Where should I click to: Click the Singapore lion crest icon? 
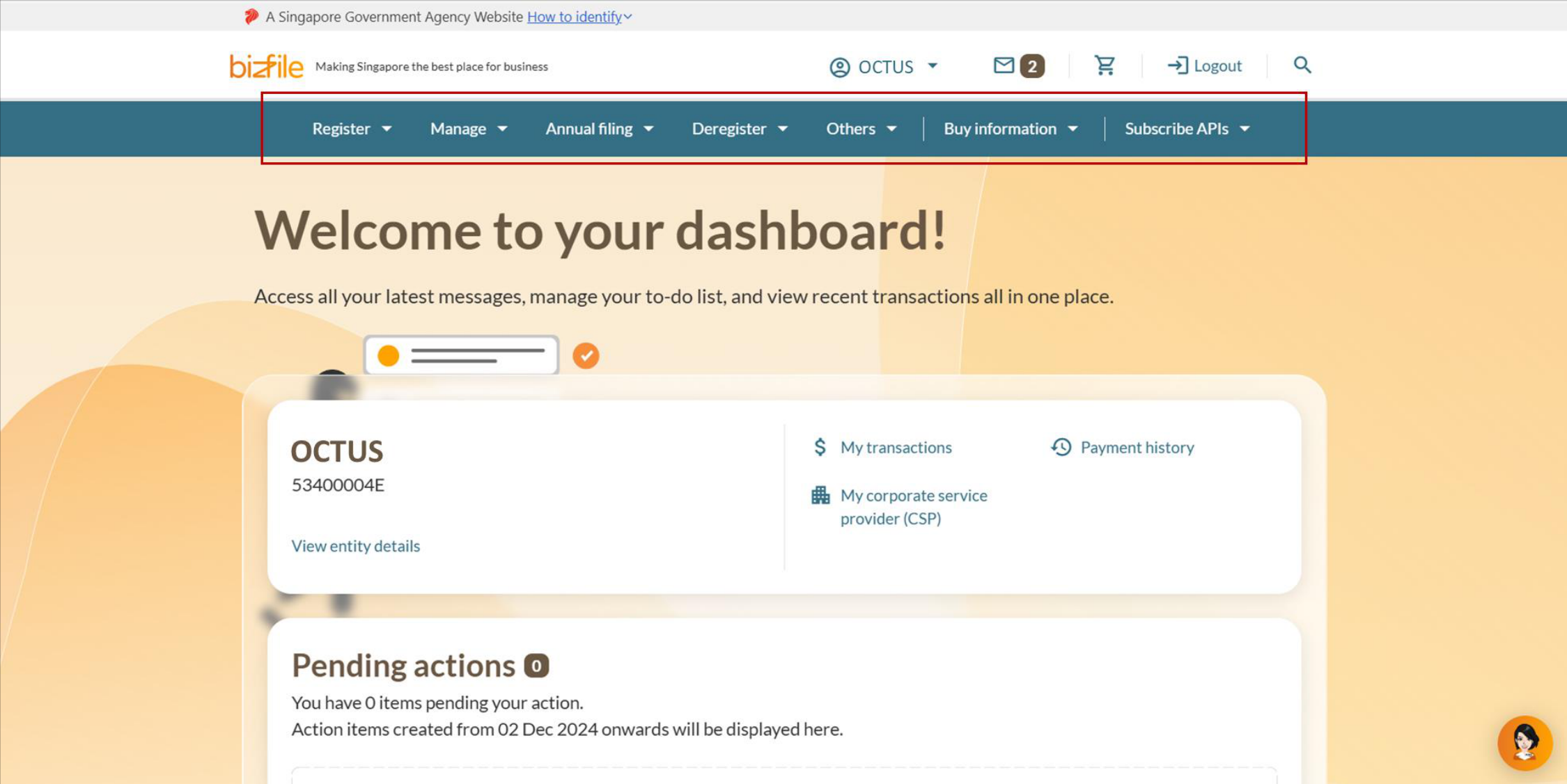[251, 16]
